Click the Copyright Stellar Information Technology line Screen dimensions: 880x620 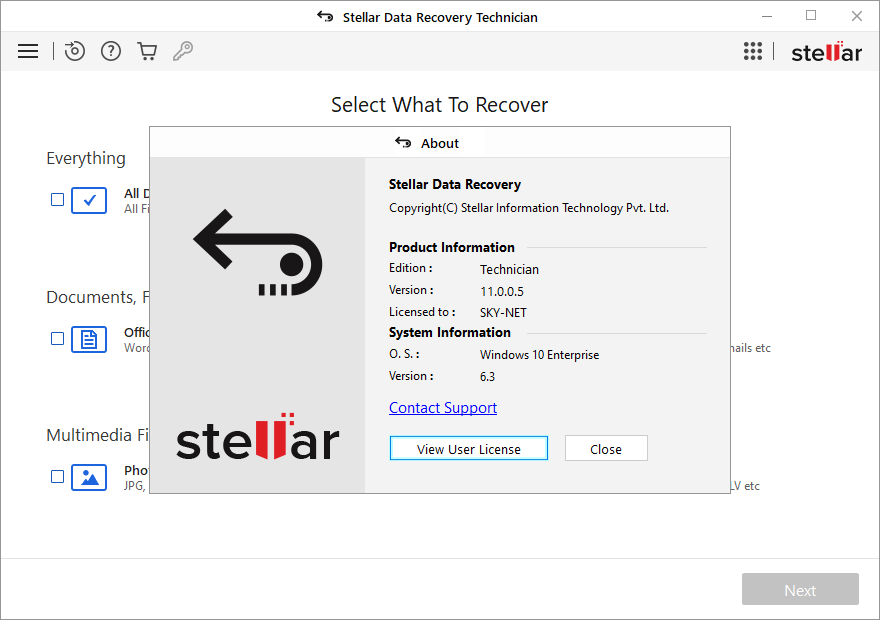click(529, 208)
